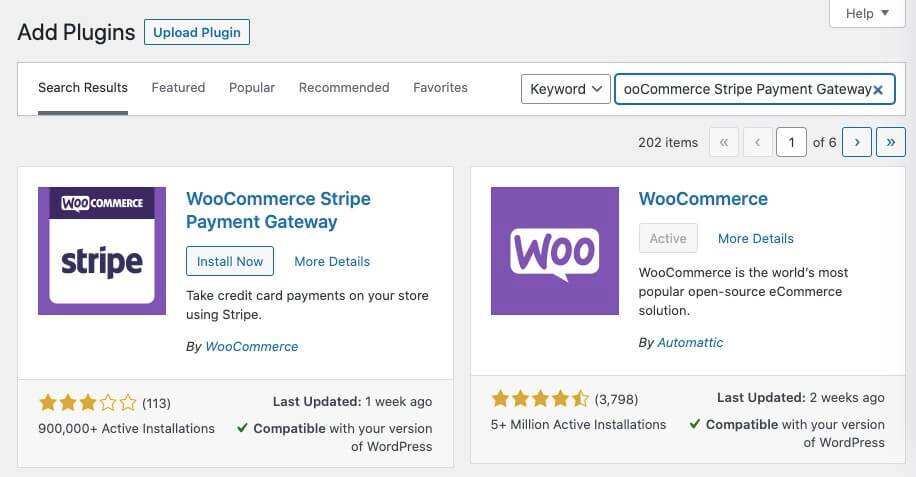The height and width of the screenshot is (477, 916).
Task: Go to the previous results page
Action: click(x=757, y=142)
